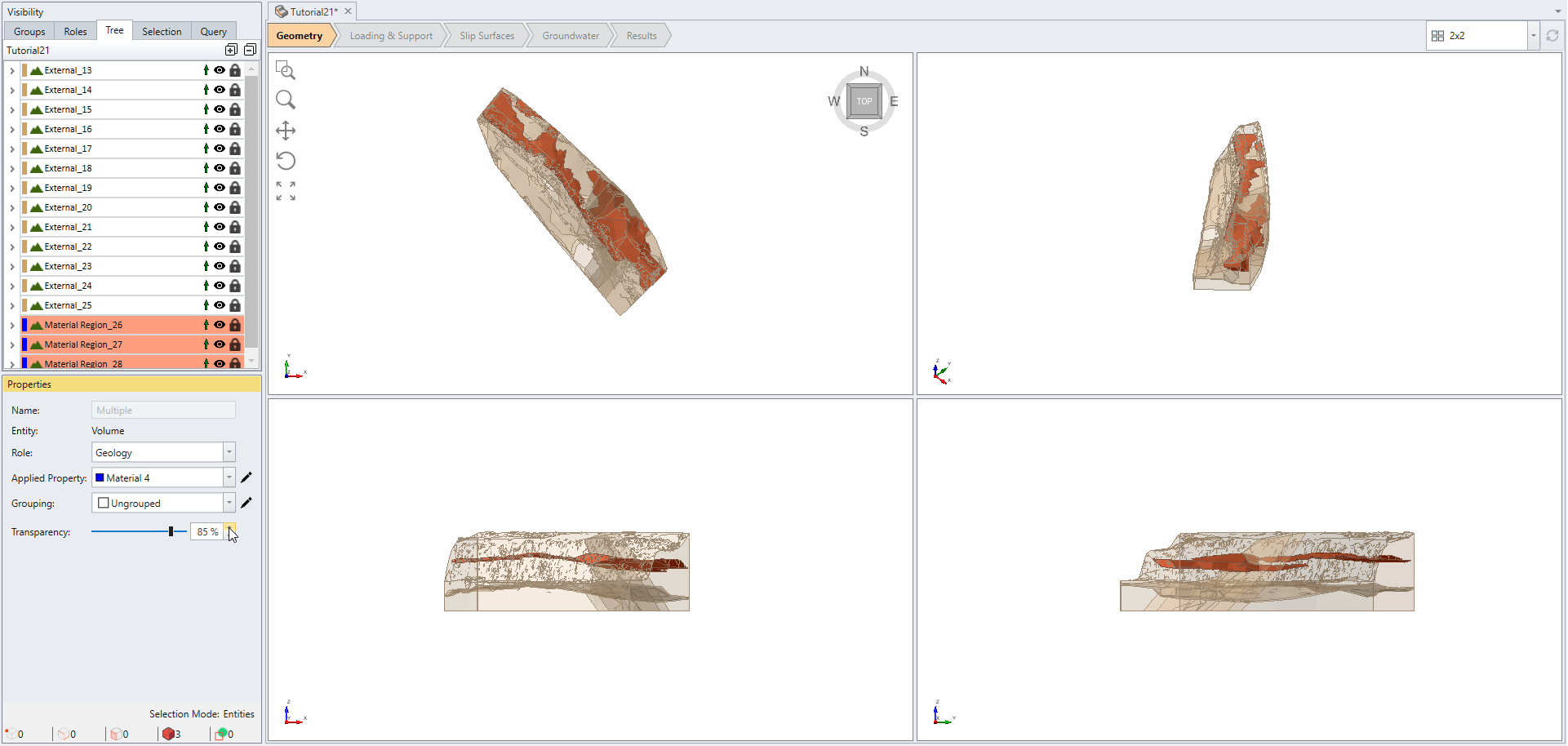The height and width of the screenshot is (746, 1568).
Task: Click the collapse all tree items icon
Action: coord(250,50)
